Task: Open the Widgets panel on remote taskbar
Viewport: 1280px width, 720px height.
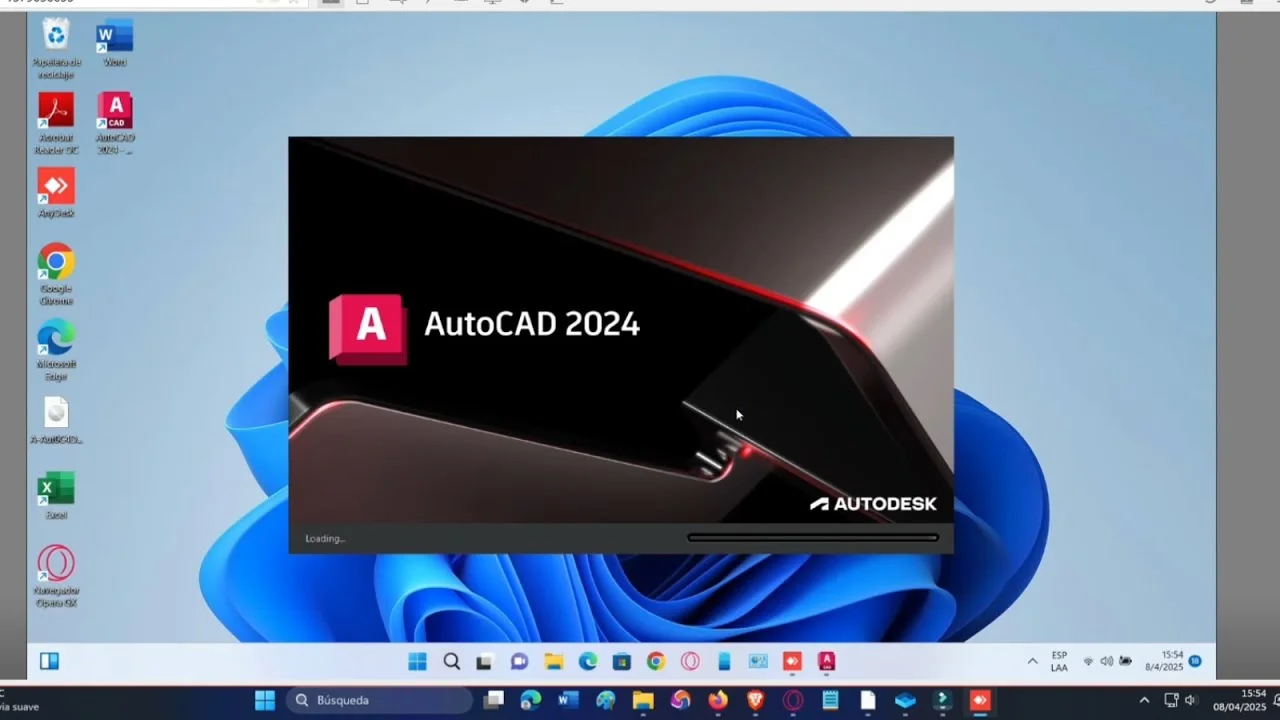Action: point(49,661)
